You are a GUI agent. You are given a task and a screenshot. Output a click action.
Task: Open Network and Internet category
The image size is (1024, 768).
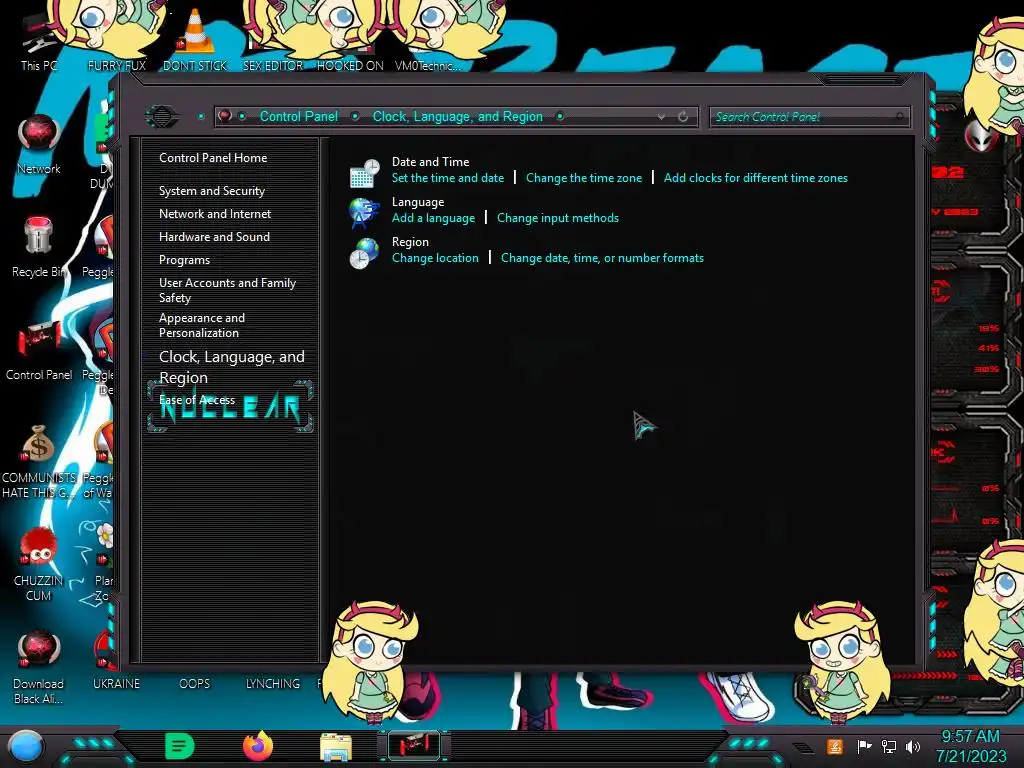(x=215, y=214)
